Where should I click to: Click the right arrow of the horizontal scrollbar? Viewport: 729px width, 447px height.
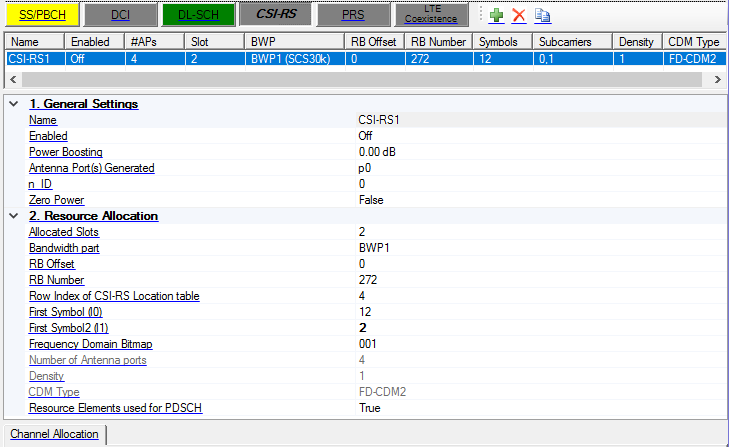[x=717, y=80]
